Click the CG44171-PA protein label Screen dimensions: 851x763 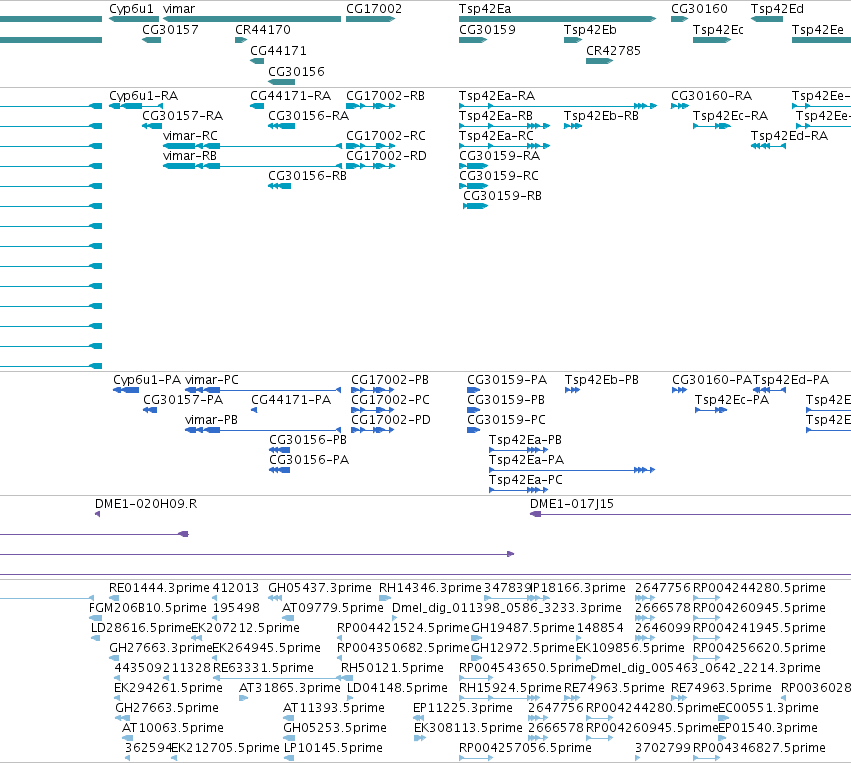(x=291, y=400)
